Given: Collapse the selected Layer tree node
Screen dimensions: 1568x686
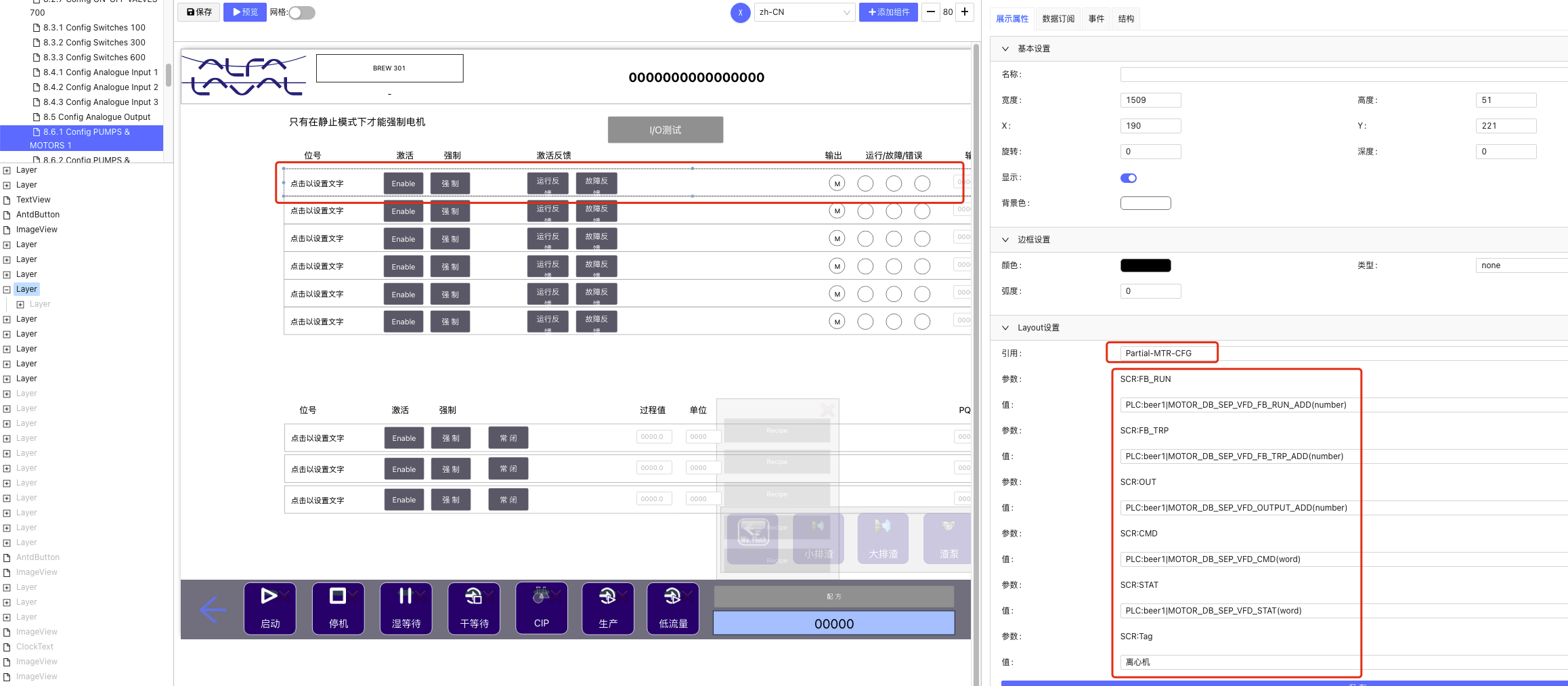Looking at the screenshot, I should (7, 290).
